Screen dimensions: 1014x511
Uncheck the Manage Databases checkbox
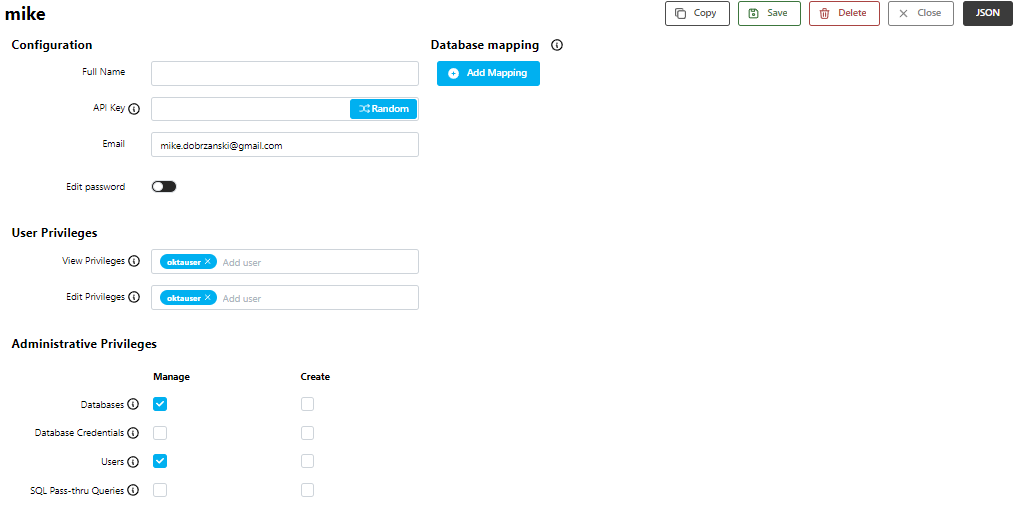click(x=160, y=404)
